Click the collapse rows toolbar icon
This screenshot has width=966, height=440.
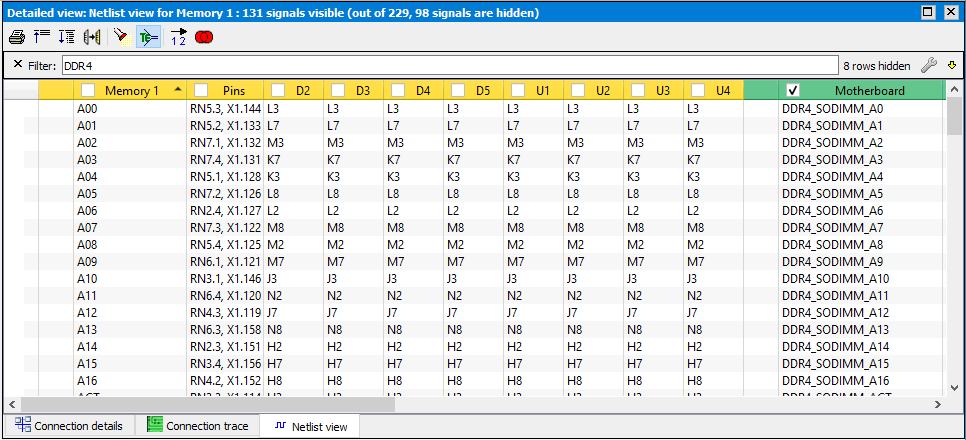coord(42,37)
